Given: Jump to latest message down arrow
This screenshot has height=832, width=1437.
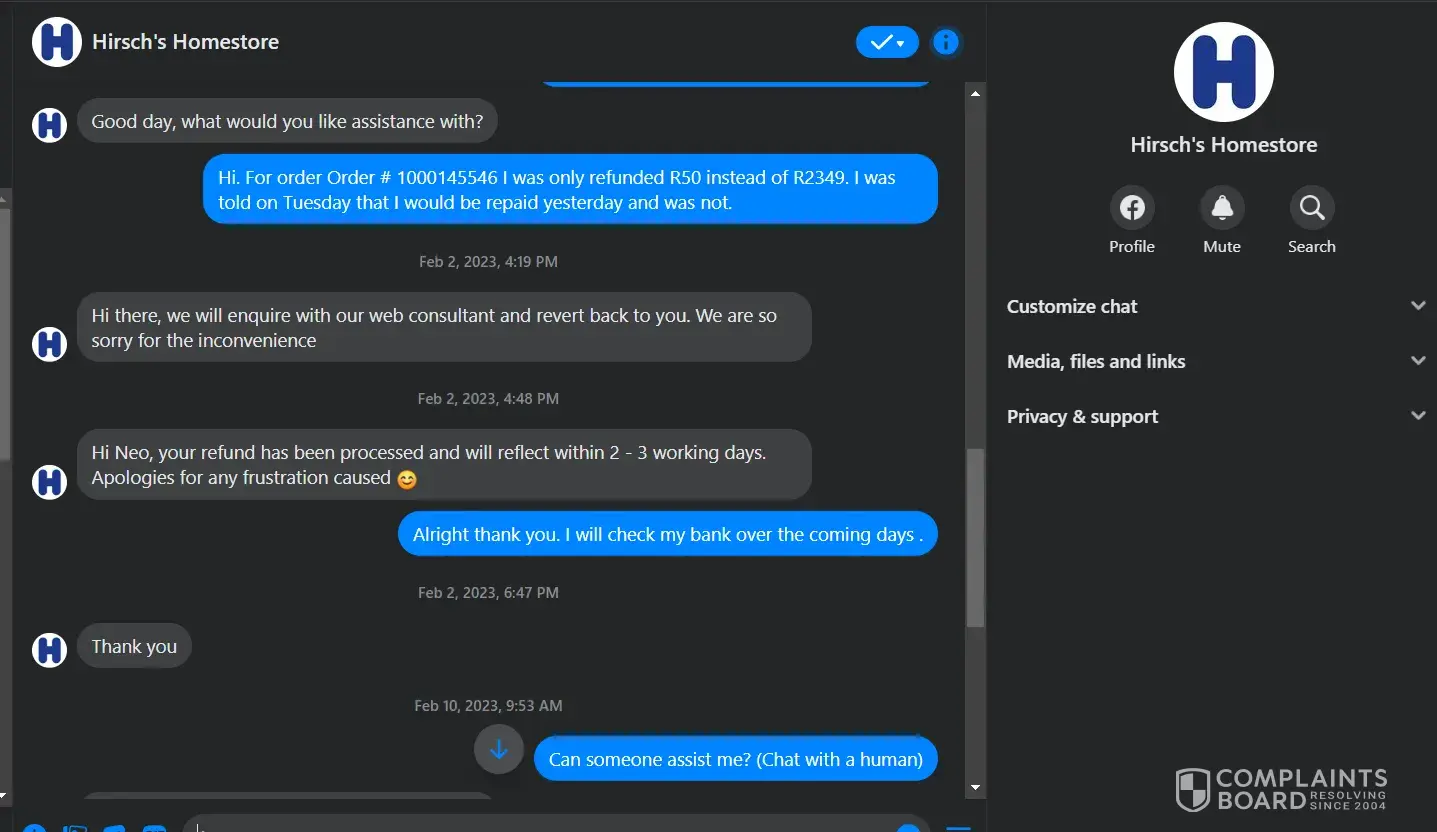Looking at the screenshot, I should click(499, 749).
